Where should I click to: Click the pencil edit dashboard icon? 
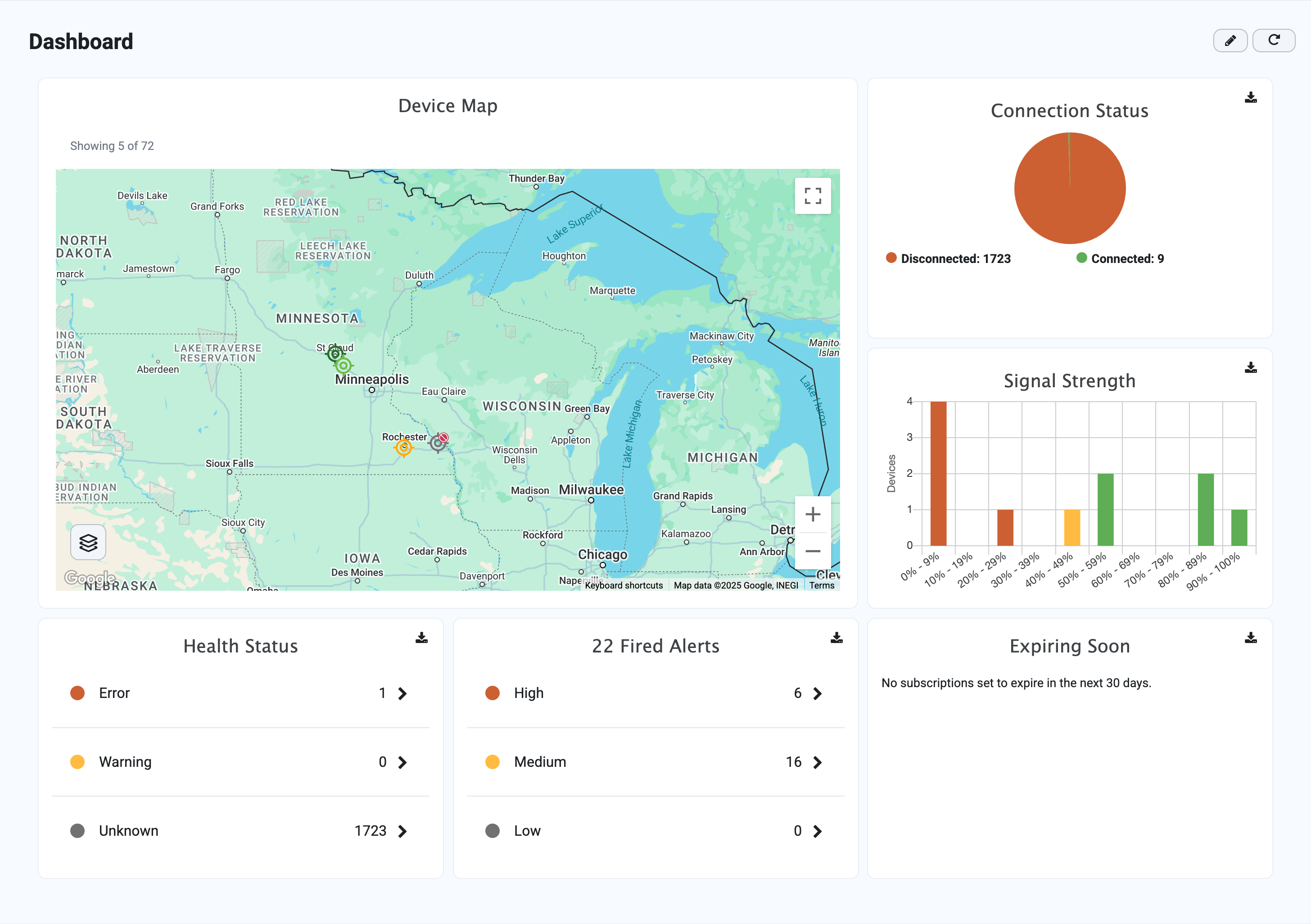pyautogui.click(x=1230, y=41)
